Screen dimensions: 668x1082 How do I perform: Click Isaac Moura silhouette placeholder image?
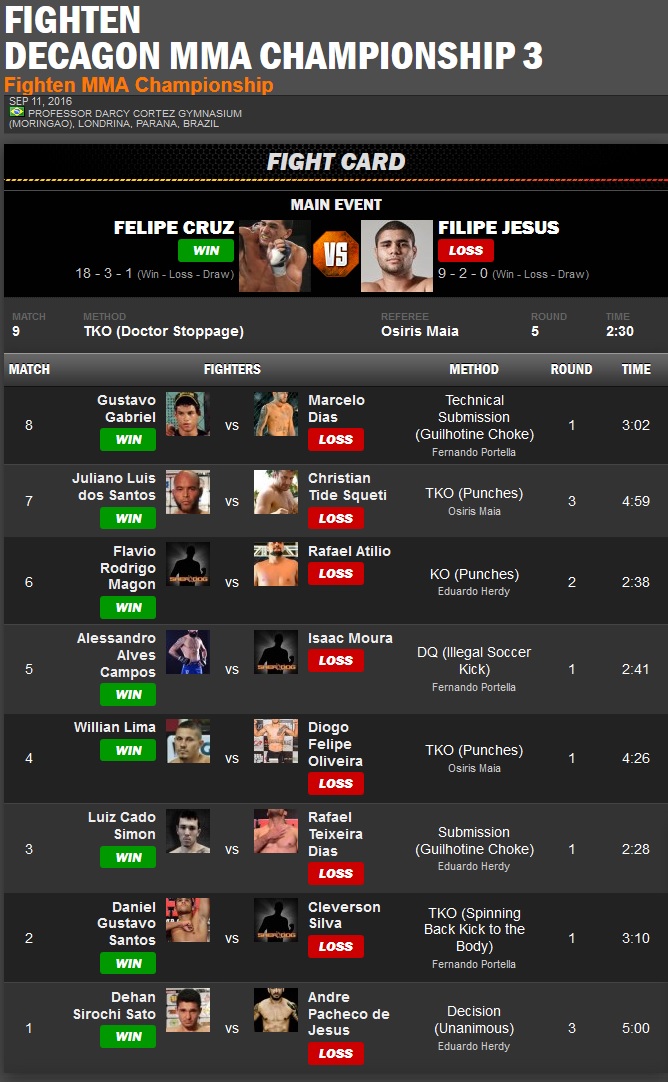tap(276, 651)
